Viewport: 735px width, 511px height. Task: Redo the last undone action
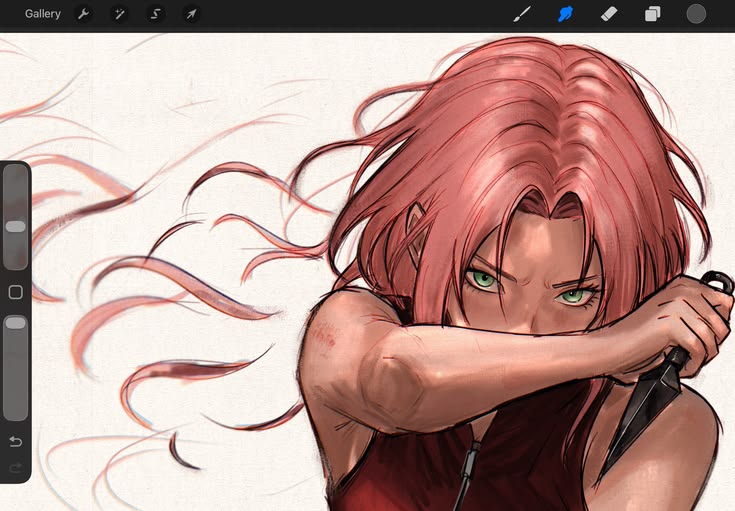pyautogui.click(x=15, y=467)
